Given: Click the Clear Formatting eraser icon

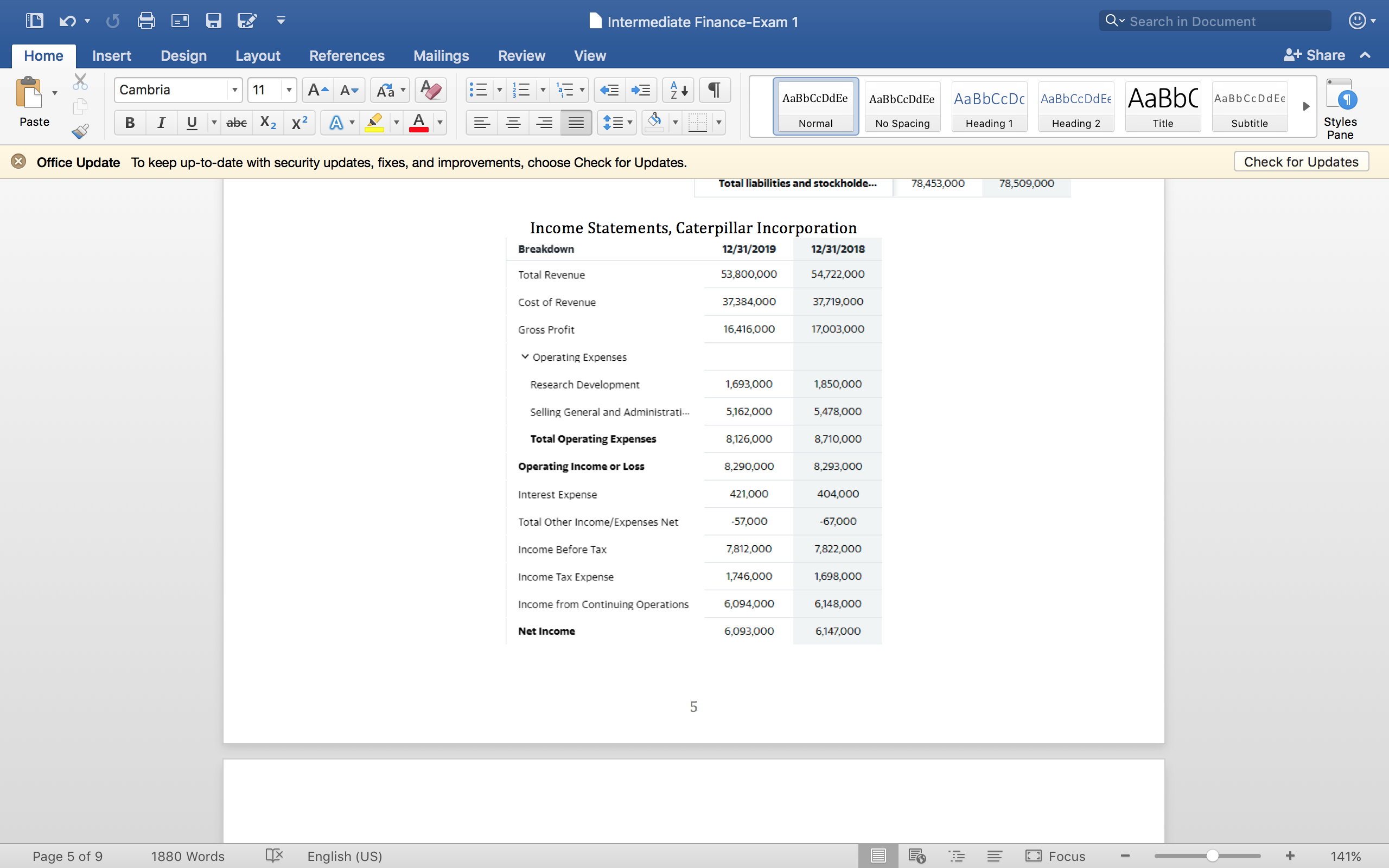Looking at the screenshot, I should click(x=430, y=90).
